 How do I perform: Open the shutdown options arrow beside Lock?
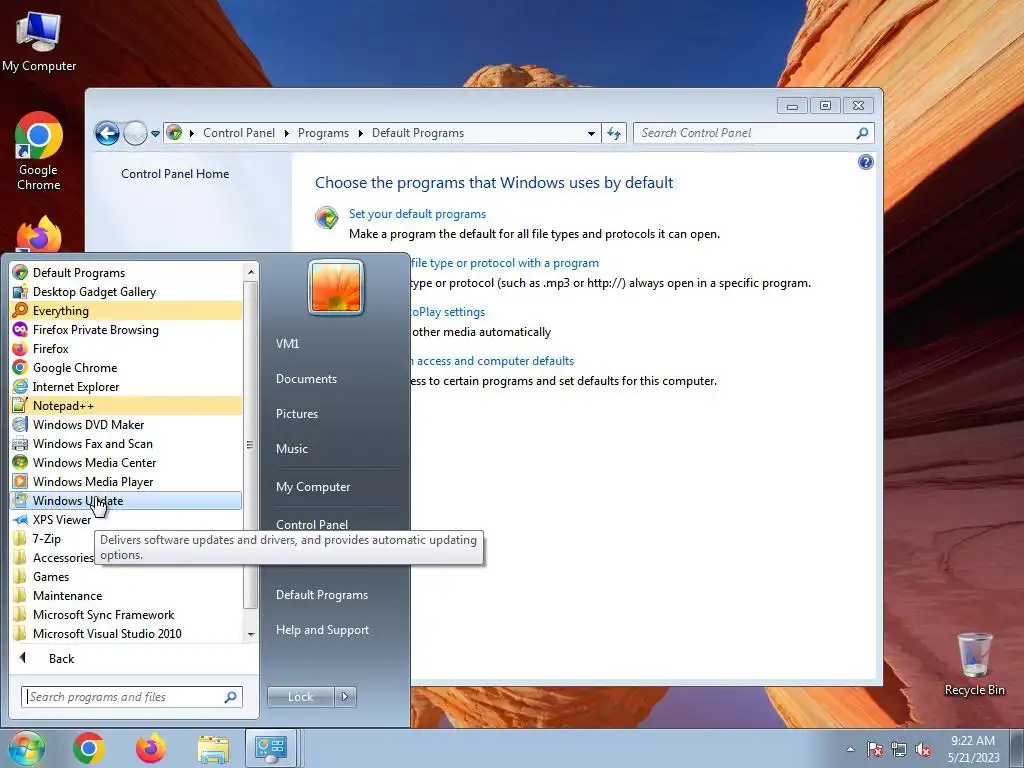[345, 697]
